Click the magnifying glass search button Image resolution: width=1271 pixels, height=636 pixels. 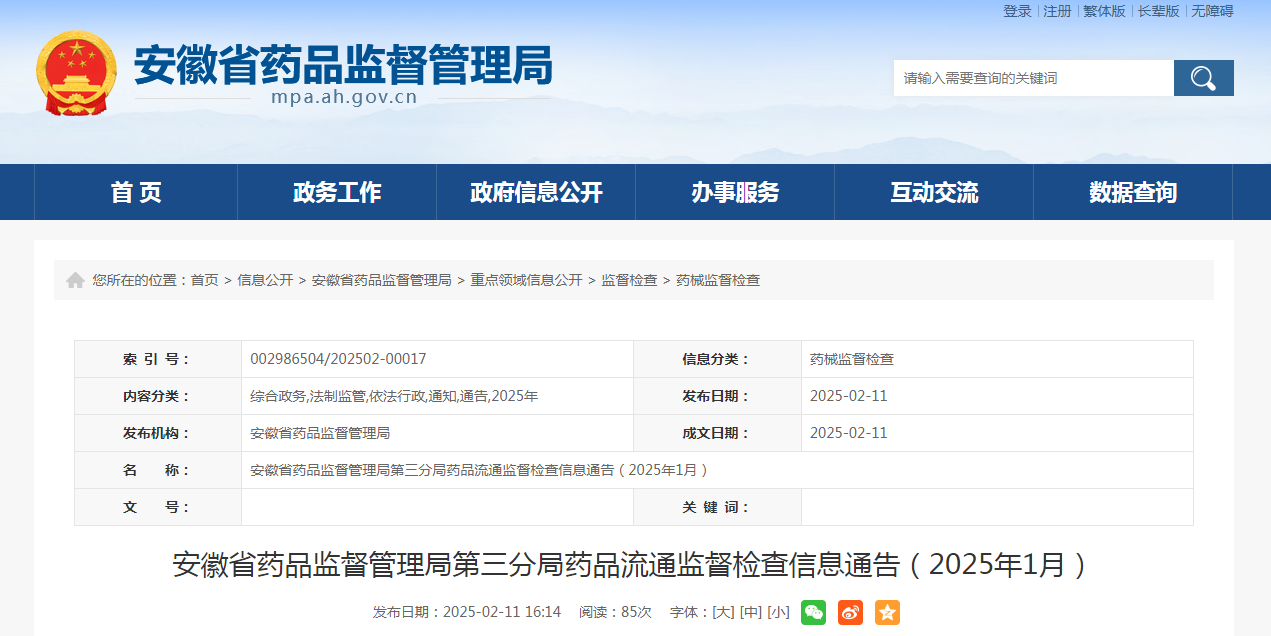pyautogui.click(x=1203, y=78)
